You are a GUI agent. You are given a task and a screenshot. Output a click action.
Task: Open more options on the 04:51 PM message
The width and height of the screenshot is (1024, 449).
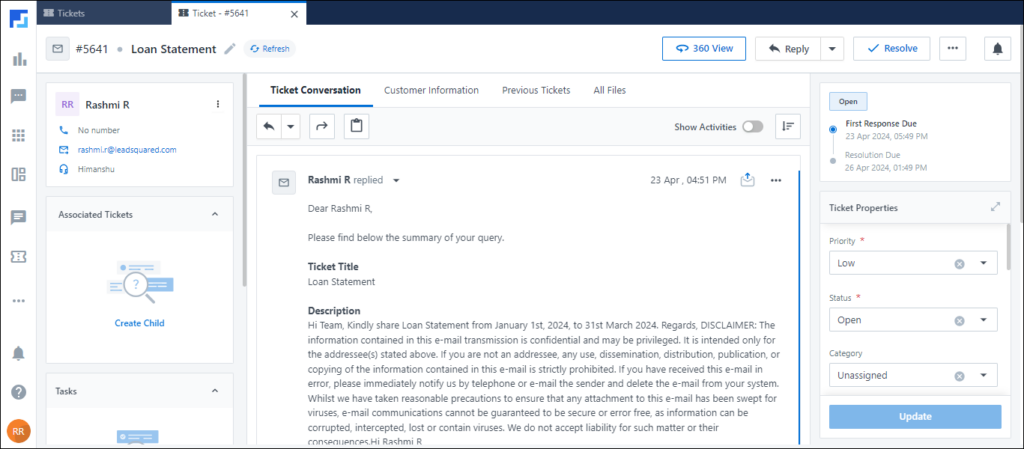[776, 181]
